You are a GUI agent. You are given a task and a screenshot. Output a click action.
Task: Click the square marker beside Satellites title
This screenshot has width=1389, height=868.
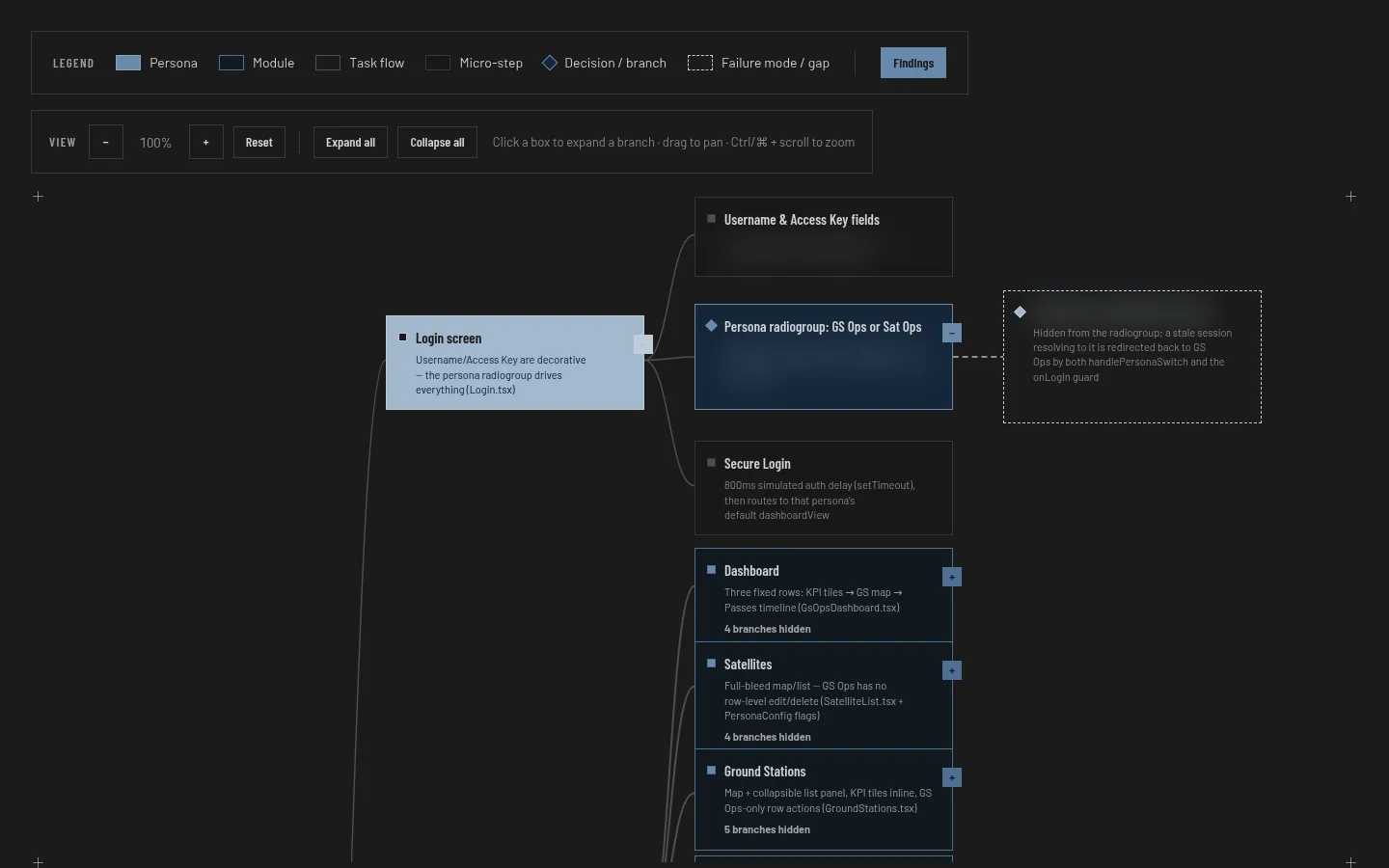coord(711,664)
